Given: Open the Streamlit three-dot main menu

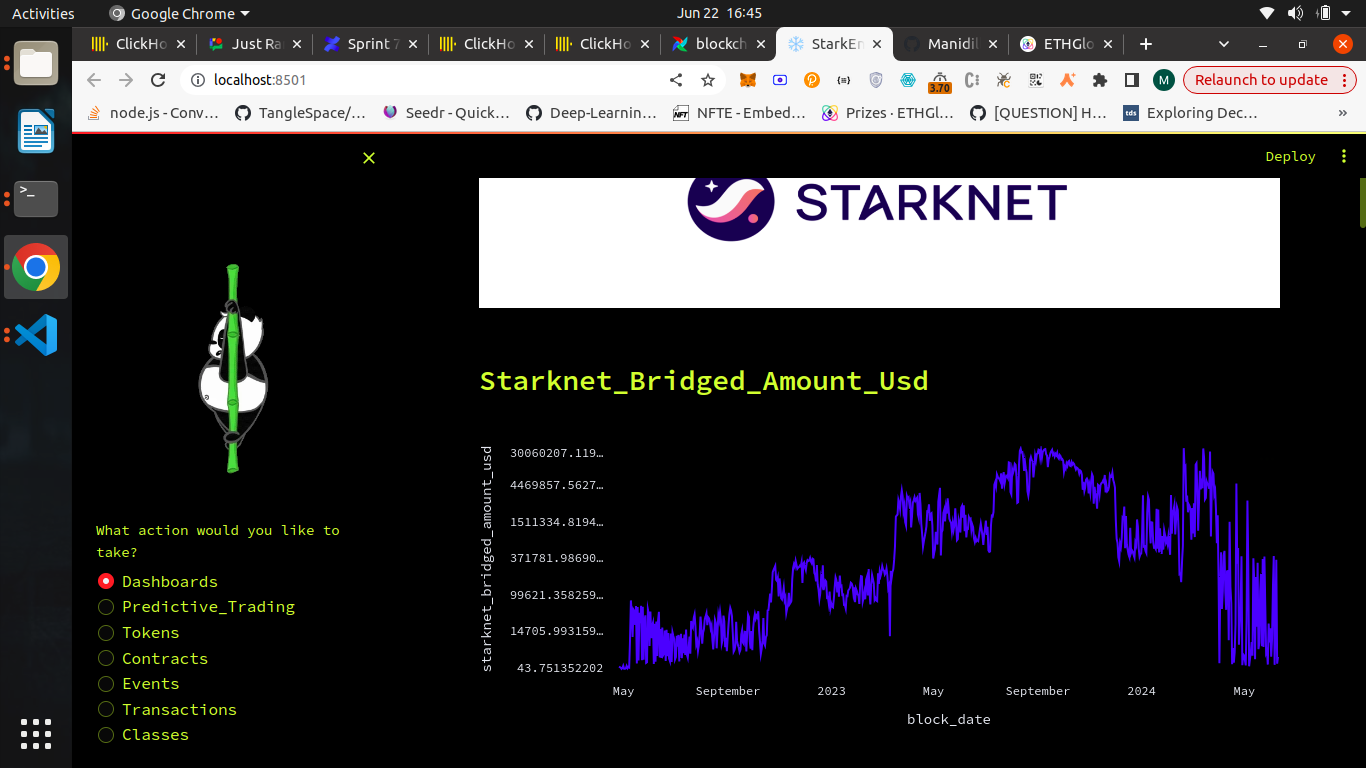Looking at the screenshot, I should click(x=1344, y=156).
